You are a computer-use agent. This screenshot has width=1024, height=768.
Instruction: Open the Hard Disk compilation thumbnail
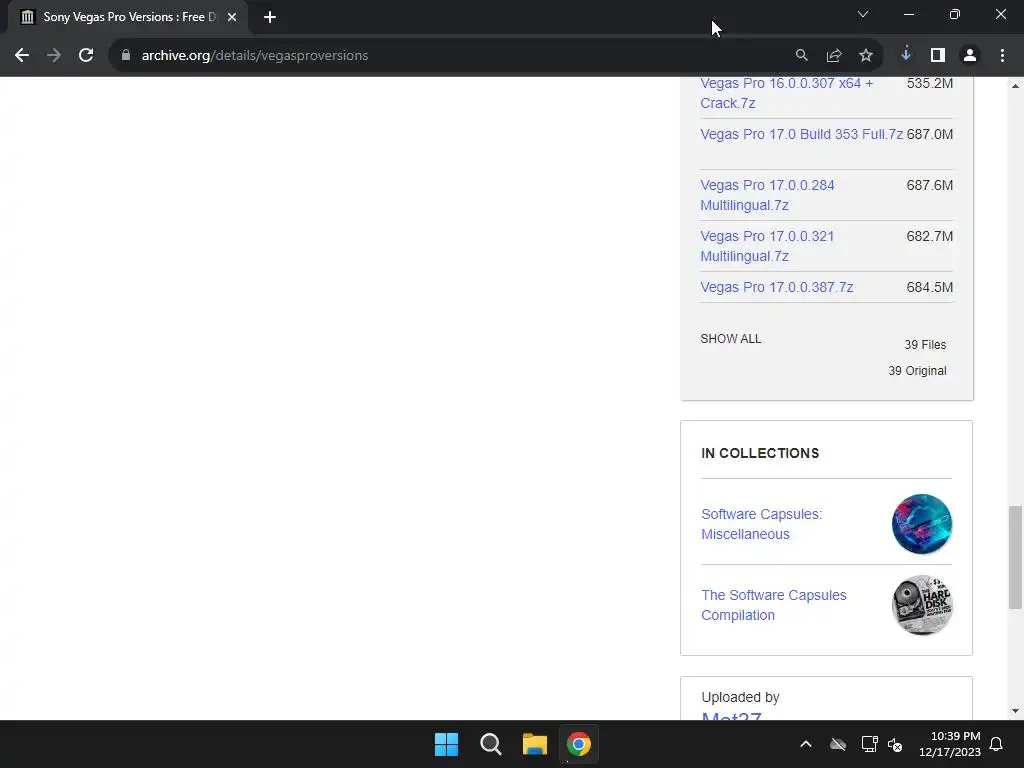921,605
